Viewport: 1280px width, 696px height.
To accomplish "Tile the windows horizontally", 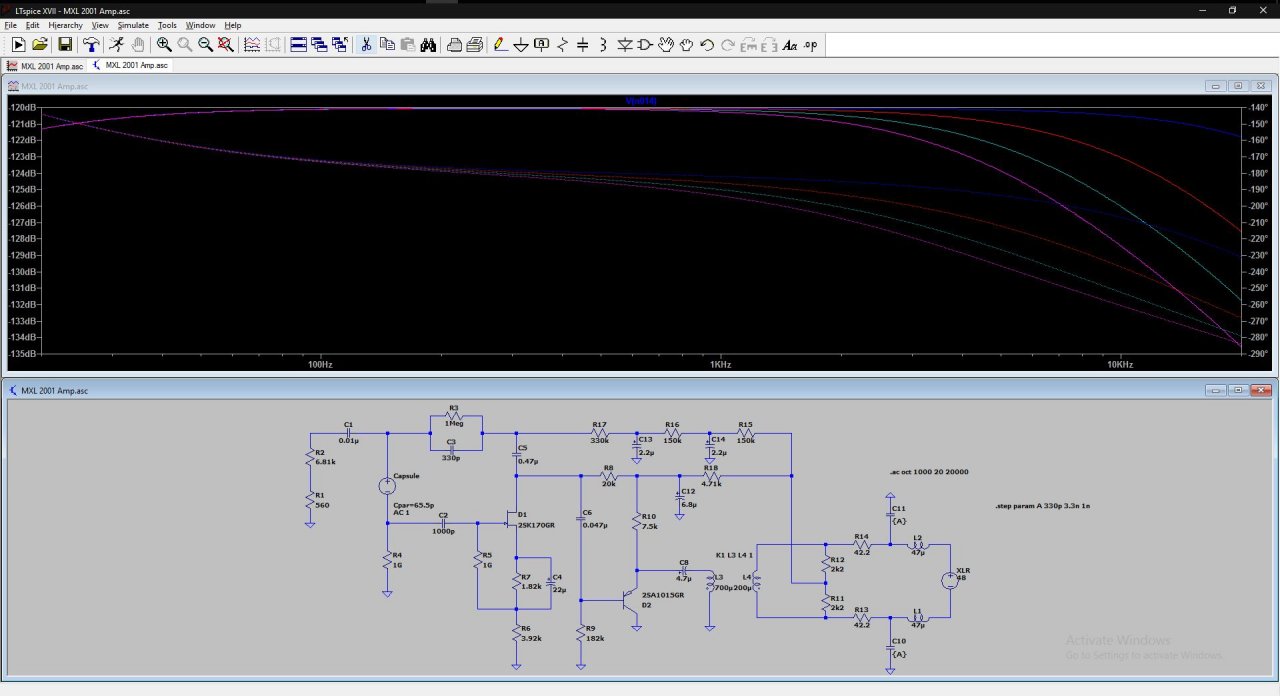I will point(298,45).
